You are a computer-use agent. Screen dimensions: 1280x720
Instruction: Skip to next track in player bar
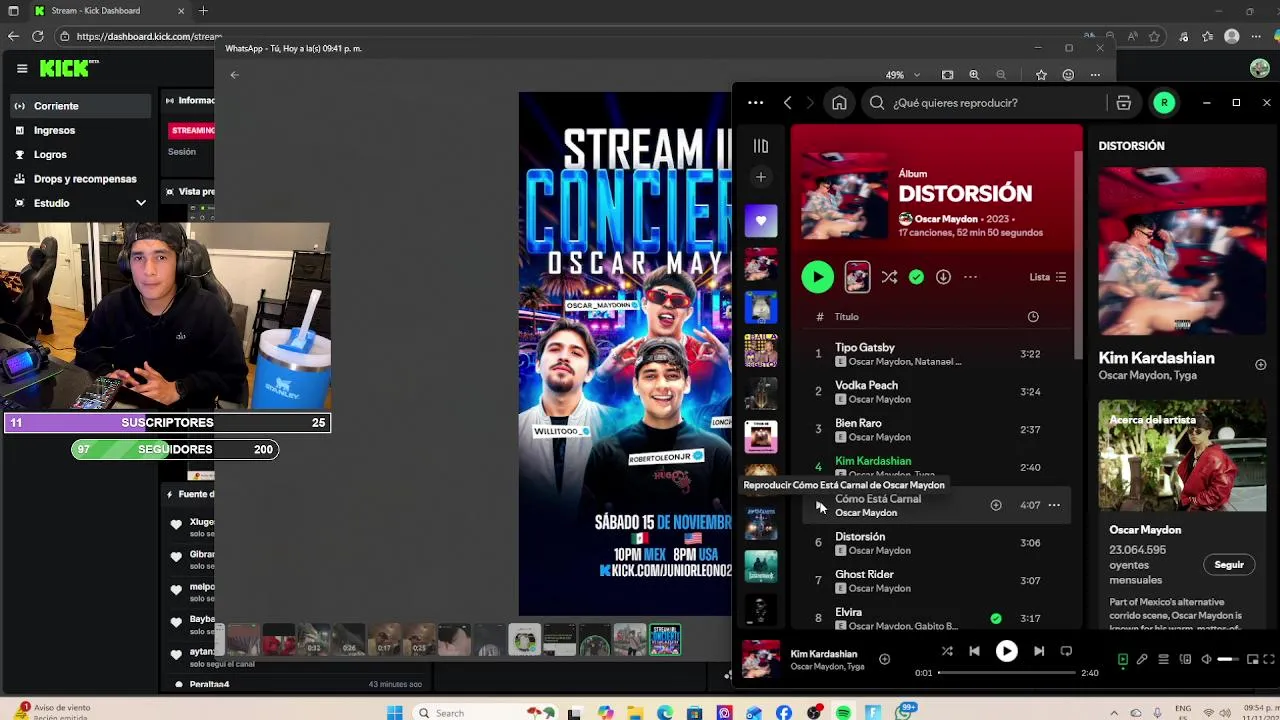[1039, 651]
